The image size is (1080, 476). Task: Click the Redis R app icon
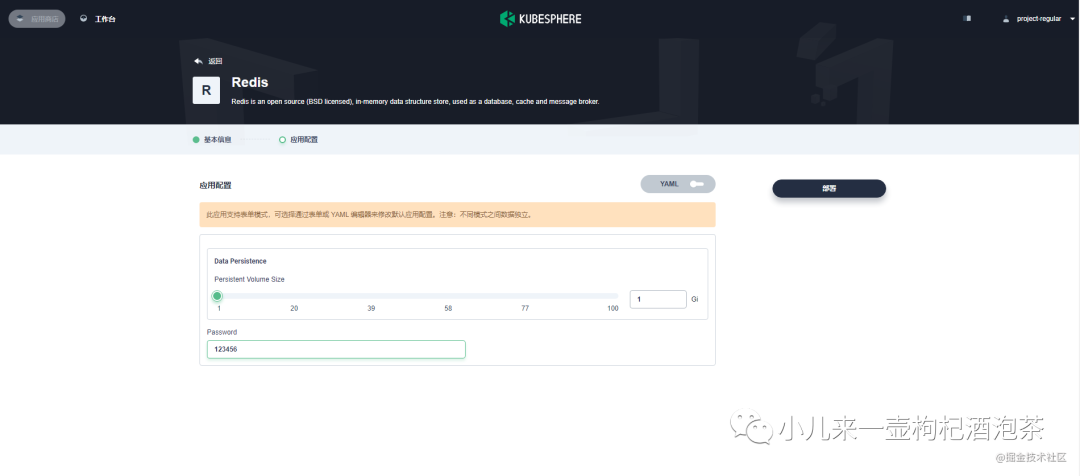[206, 90]
